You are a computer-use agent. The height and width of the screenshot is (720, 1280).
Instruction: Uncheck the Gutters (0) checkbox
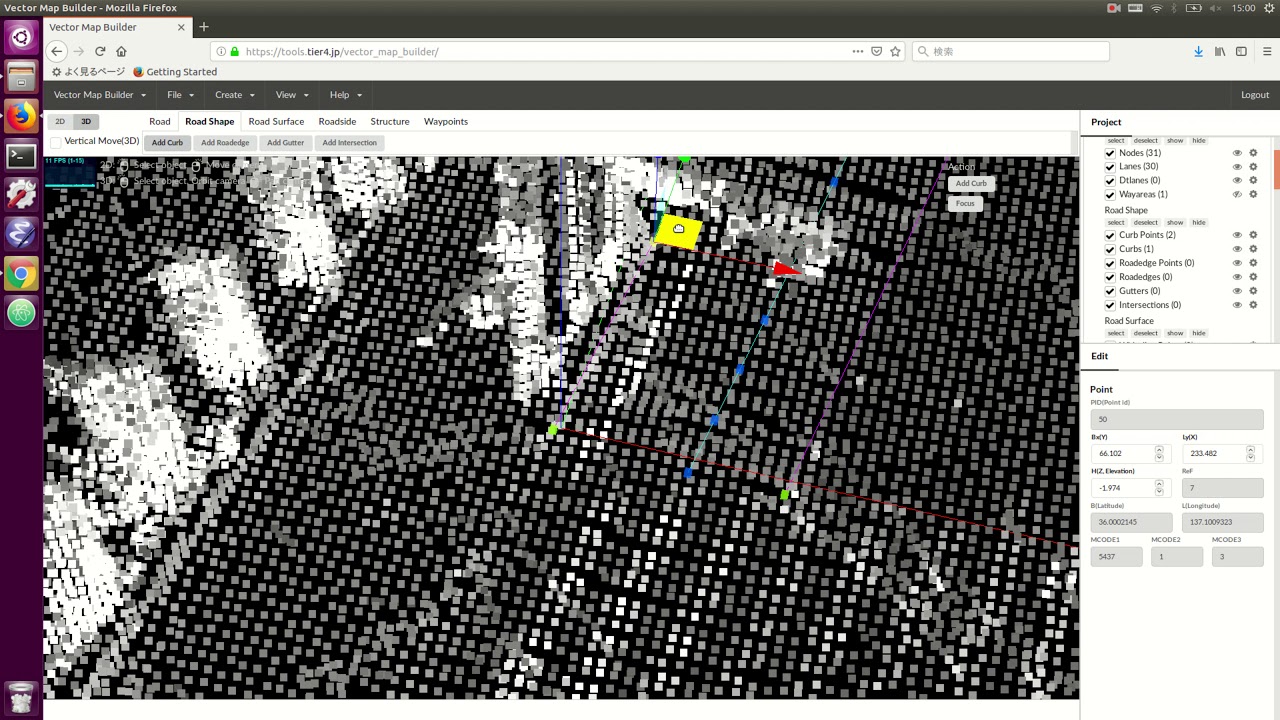click(1110, 291)
